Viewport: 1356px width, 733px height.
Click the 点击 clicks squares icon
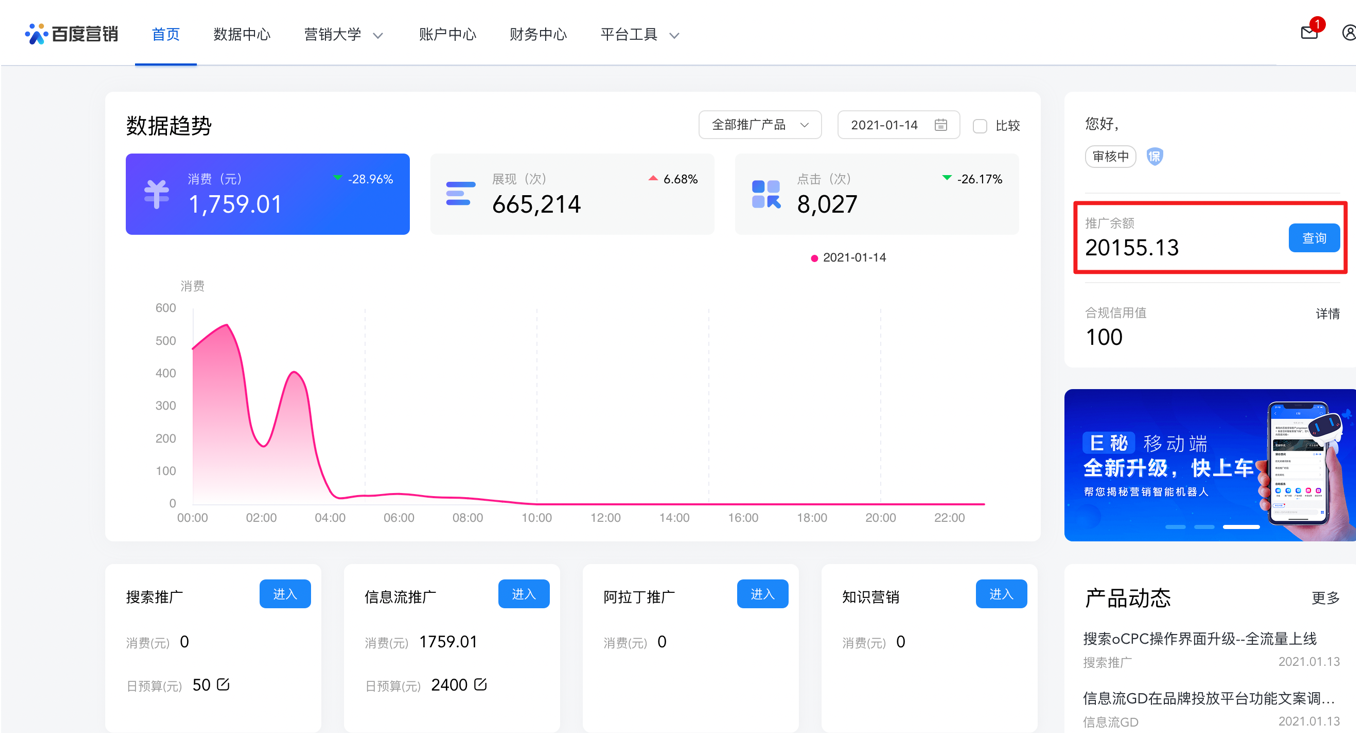point(765,194)
